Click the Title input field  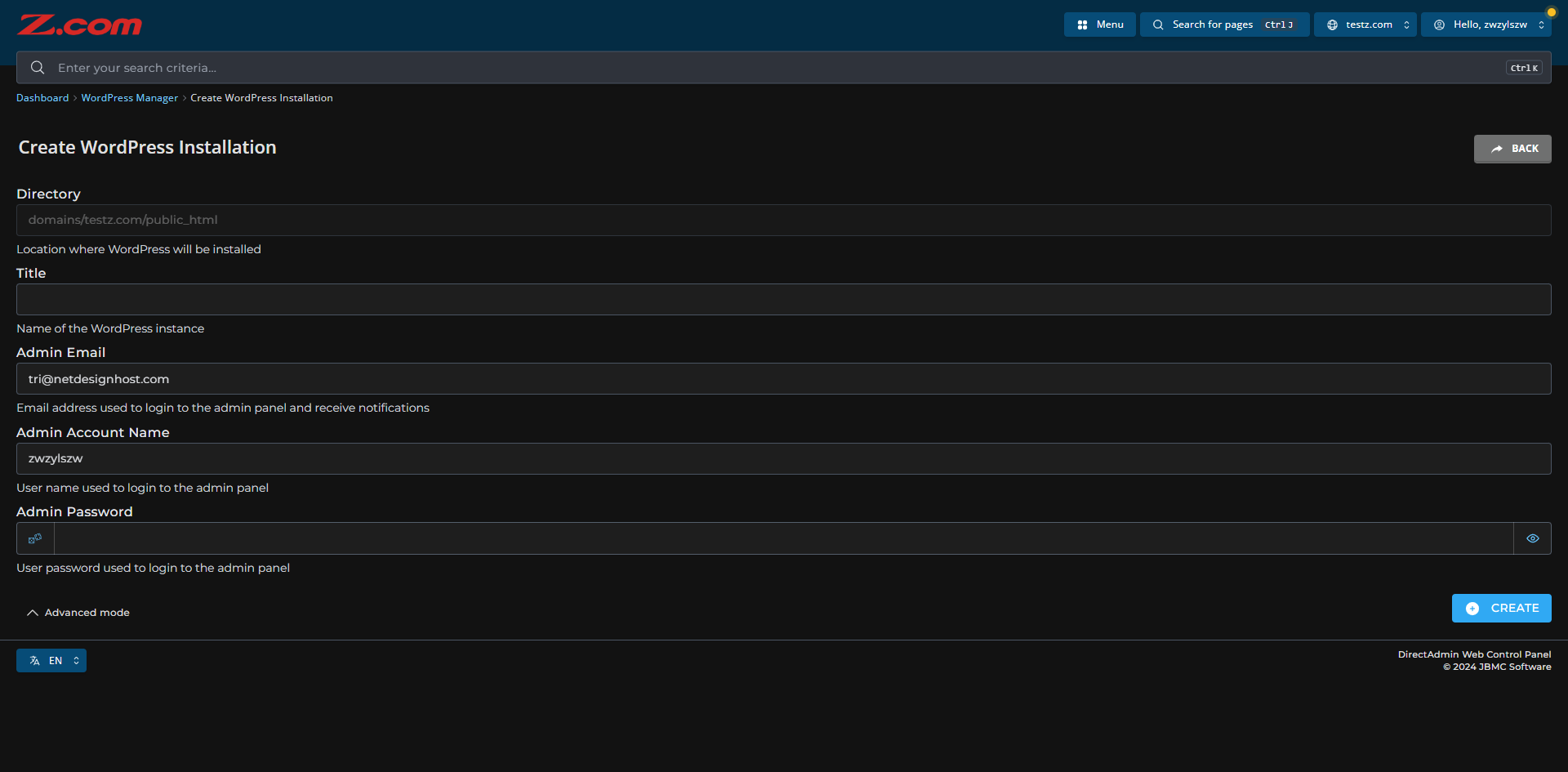[x=784, y=299]
